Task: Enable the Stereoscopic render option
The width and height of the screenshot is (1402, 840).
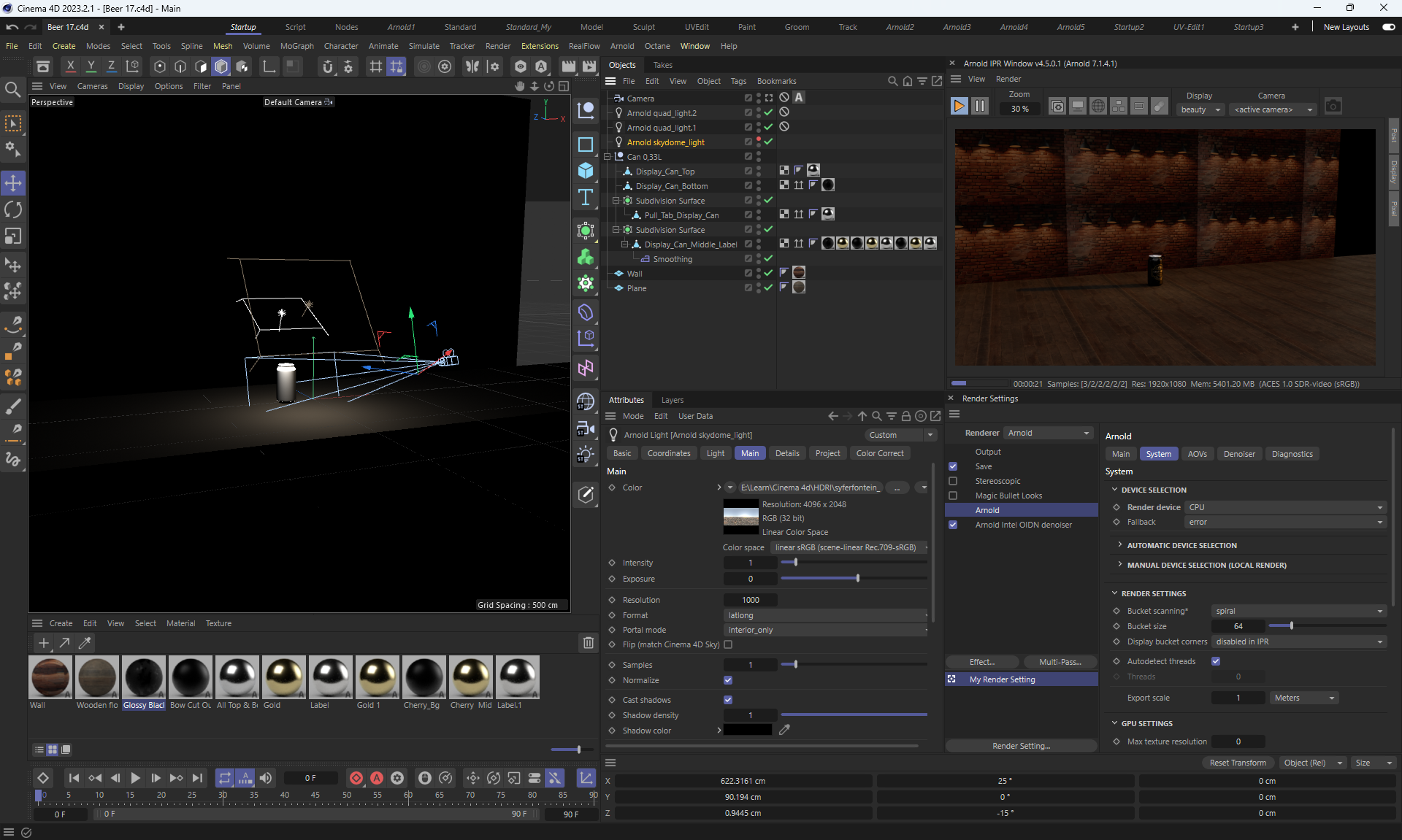Action: (x=953, y=481)
